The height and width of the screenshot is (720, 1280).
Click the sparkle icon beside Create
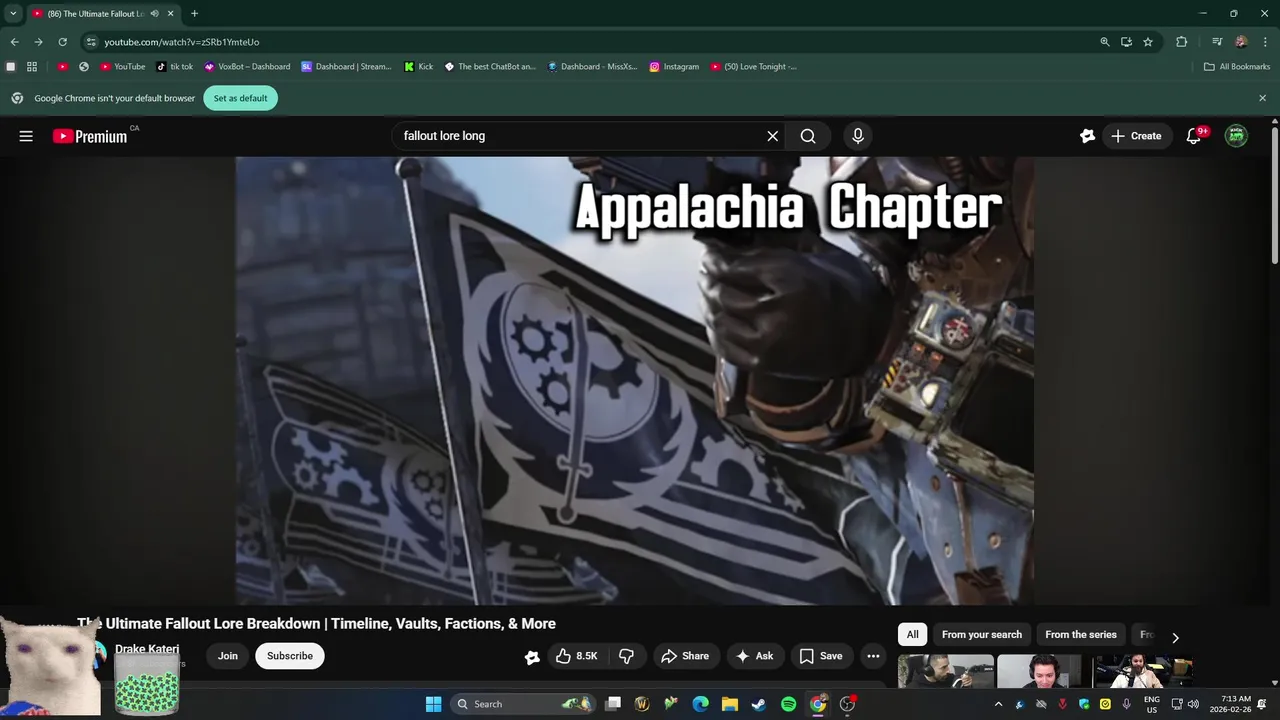click(x=1087, y=136)
